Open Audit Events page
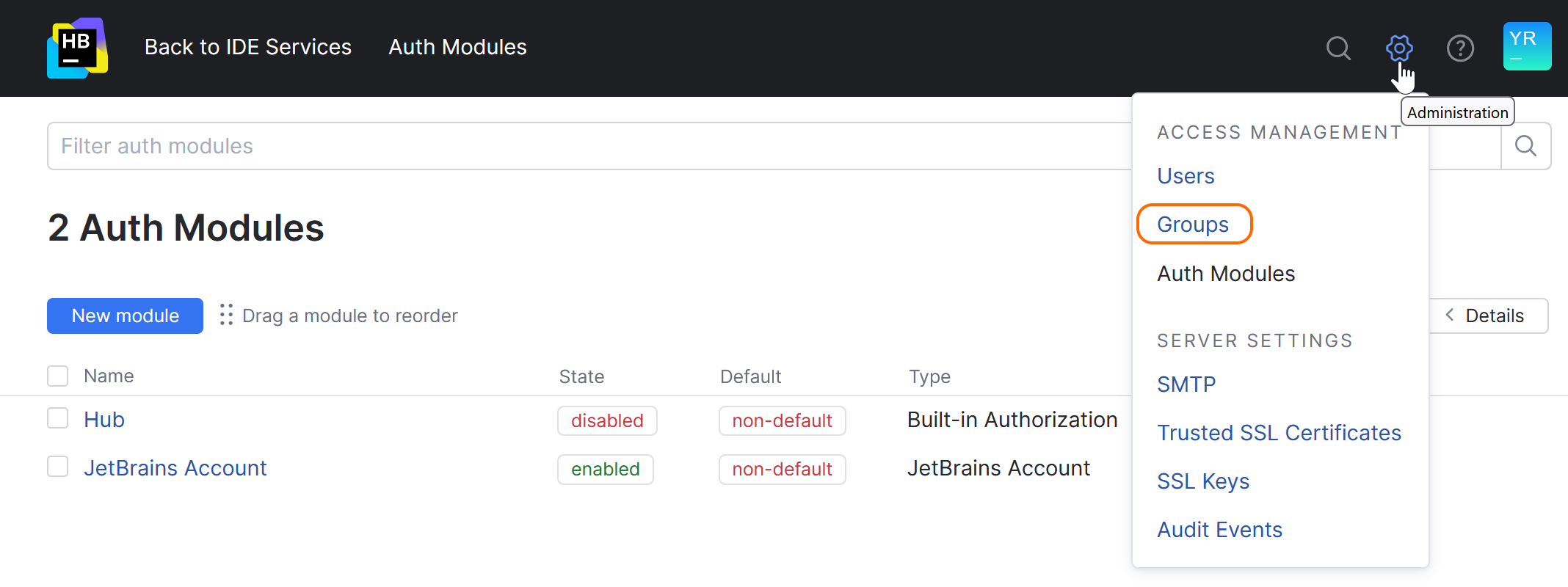 point(1219,530)
